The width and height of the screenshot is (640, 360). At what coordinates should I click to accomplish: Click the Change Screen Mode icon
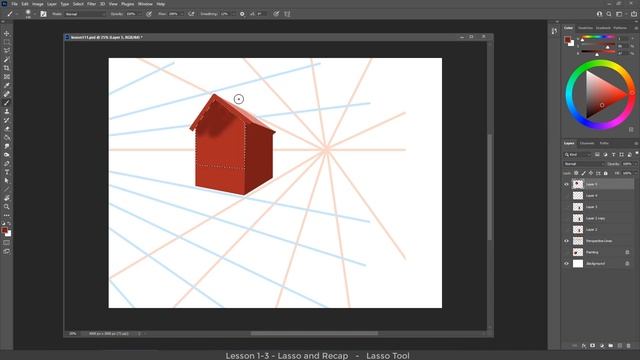coord(7,251)
